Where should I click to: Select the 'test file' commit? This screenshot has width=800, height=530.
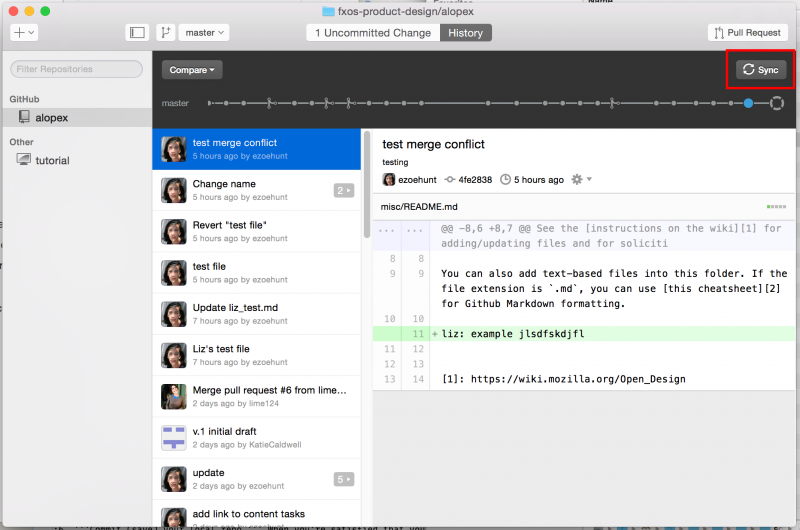click(x=257, y=273)
